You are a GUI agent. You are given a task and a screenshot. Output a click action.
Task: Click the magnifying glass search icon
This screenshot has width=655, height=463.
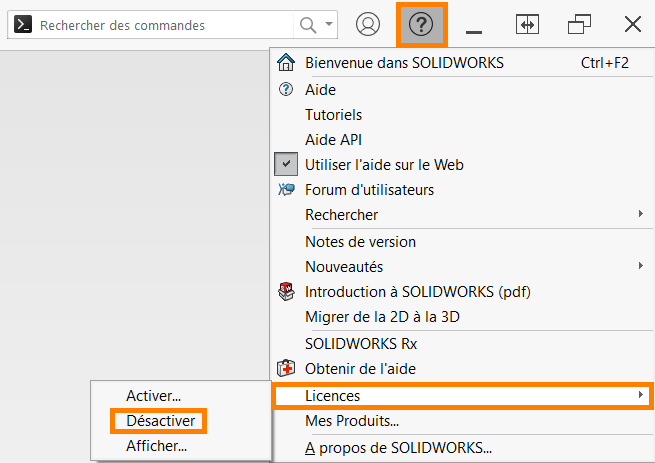pyautogui.click(x=308, y=25)
